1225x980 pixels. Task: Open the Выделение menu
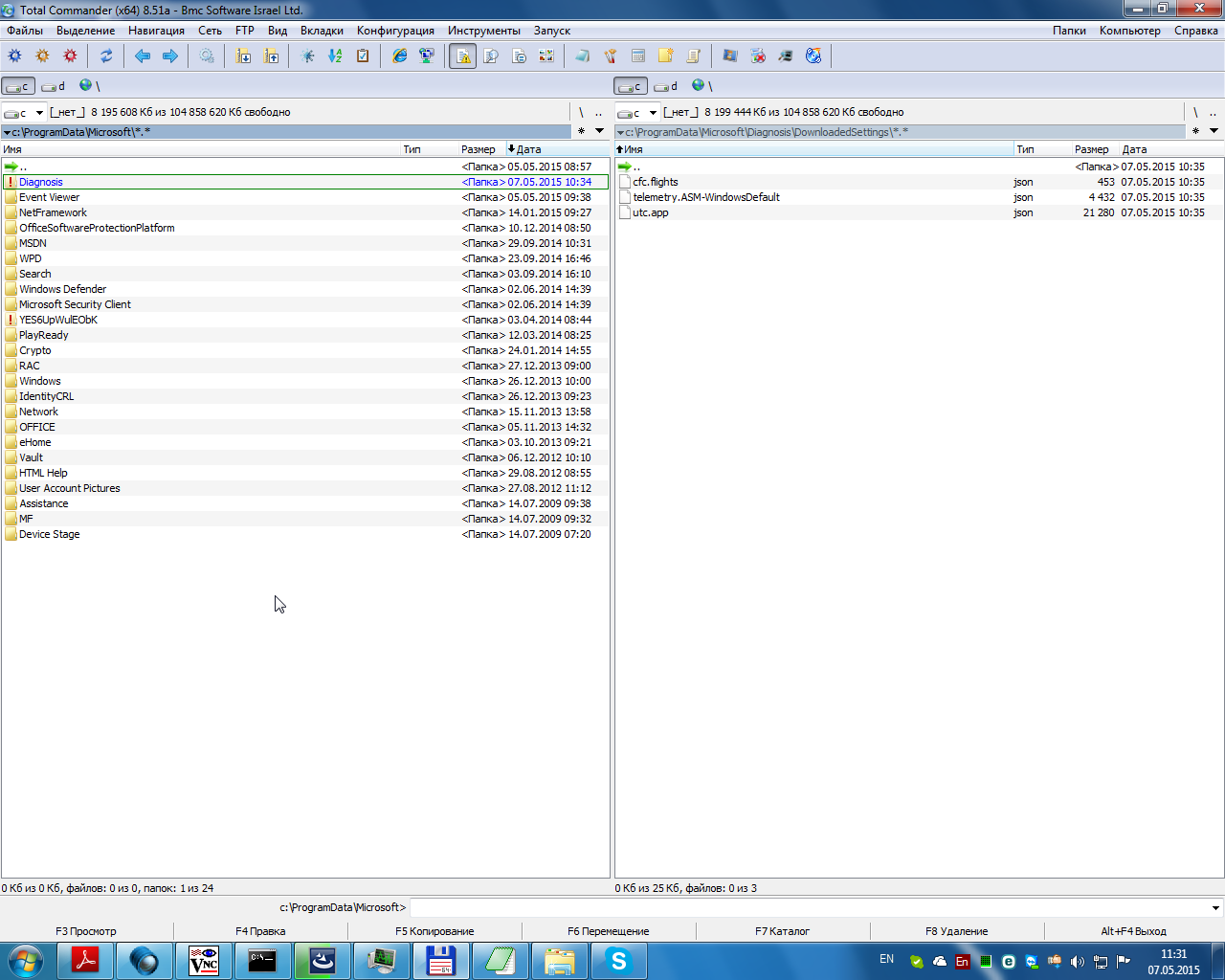point(86,31)
